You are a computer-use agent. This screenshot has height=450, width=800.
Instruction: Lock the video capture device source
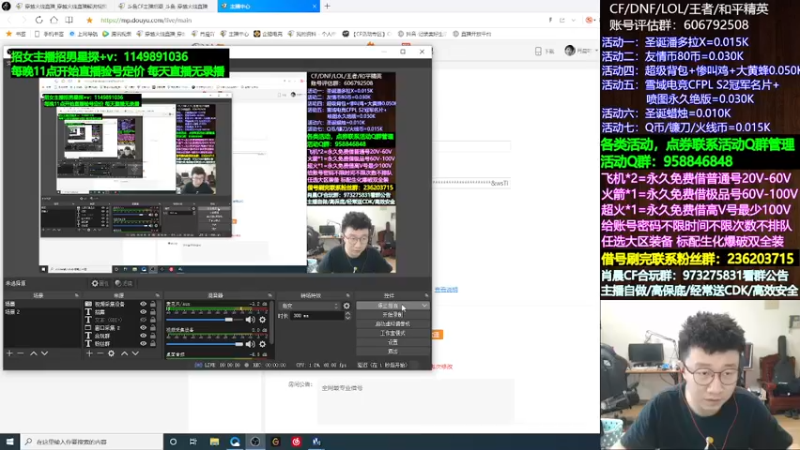pyautogui.click(x=153, y=304)
